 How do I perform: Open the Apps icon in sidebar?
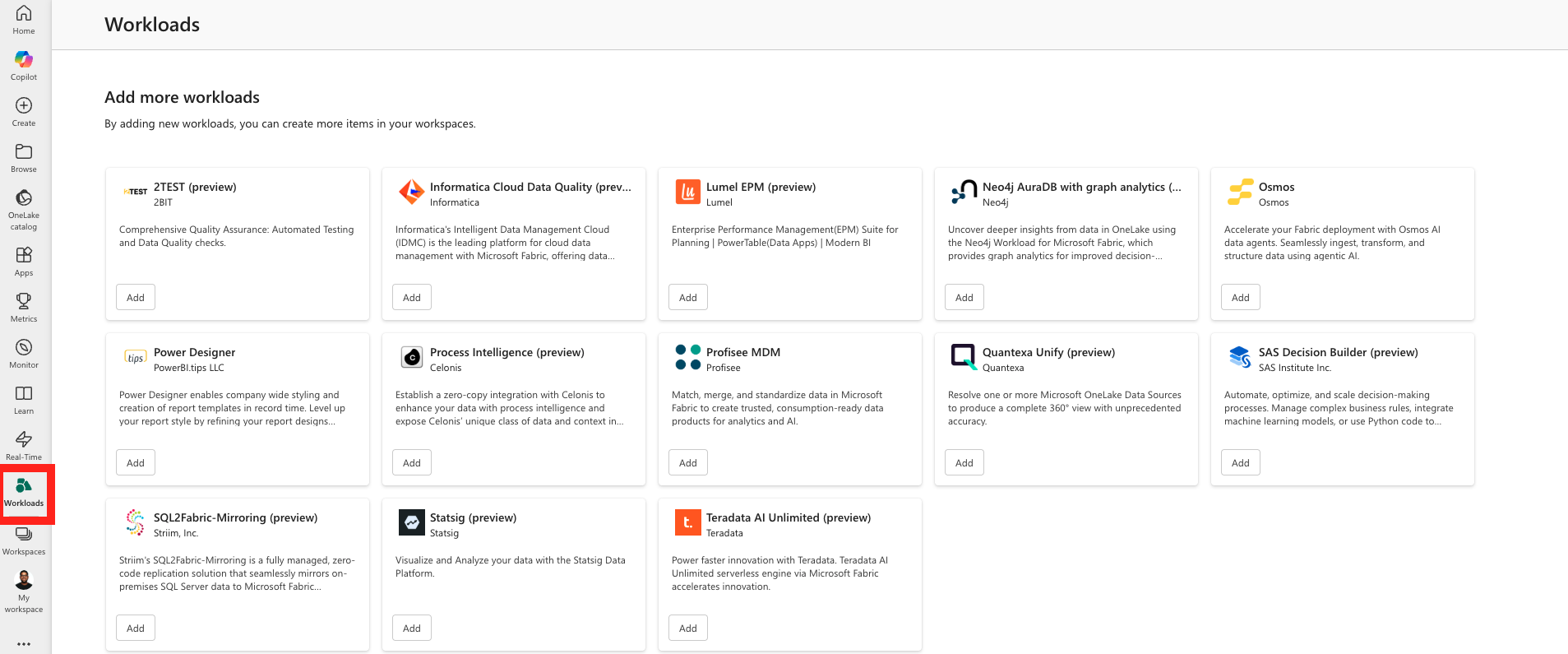tap(24, 255)
